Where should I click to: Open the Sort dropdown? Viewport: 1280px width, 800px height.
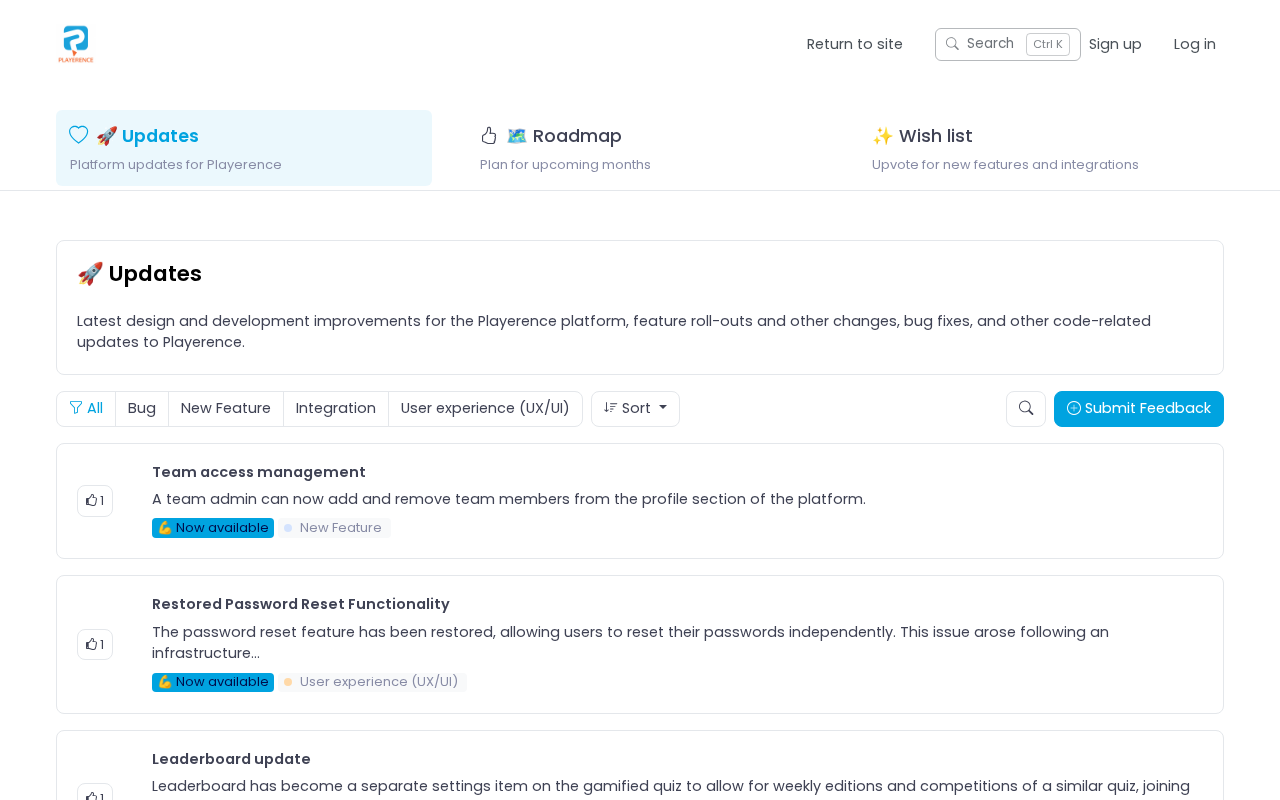coord(635,409)
